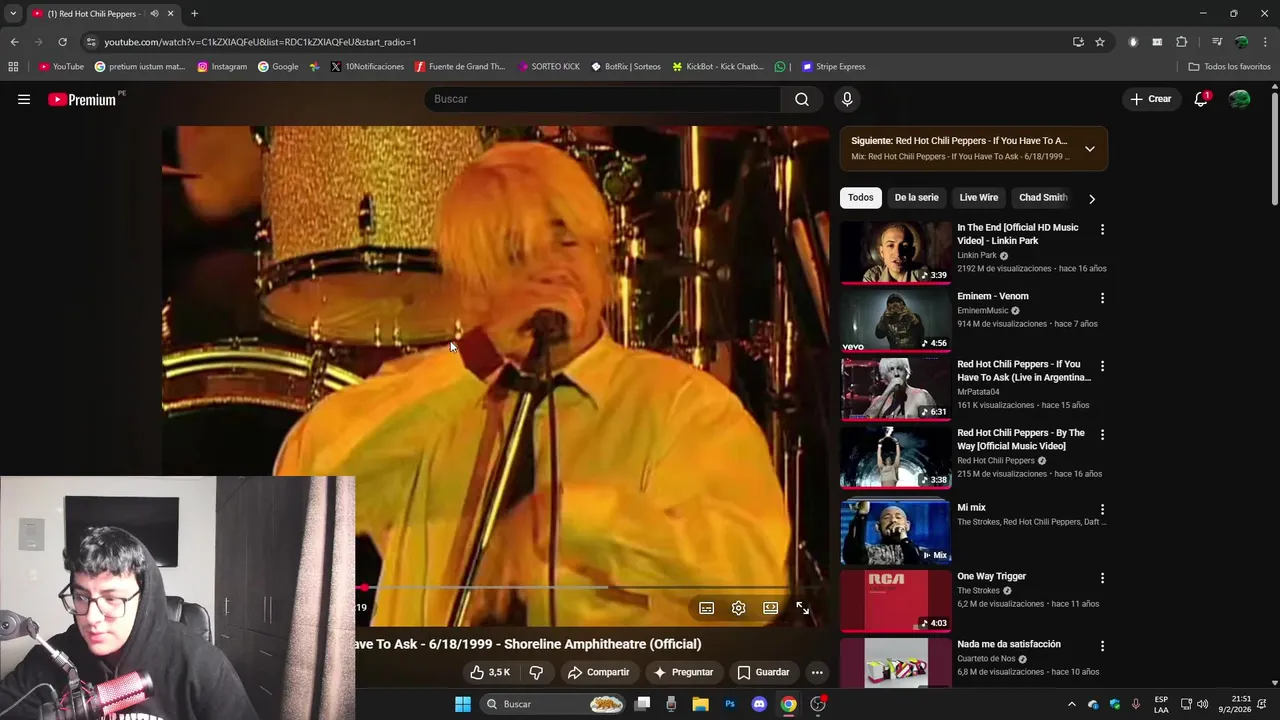Open the One Way Trigger thumbnail
The image size is (1280, 720).
896,601
